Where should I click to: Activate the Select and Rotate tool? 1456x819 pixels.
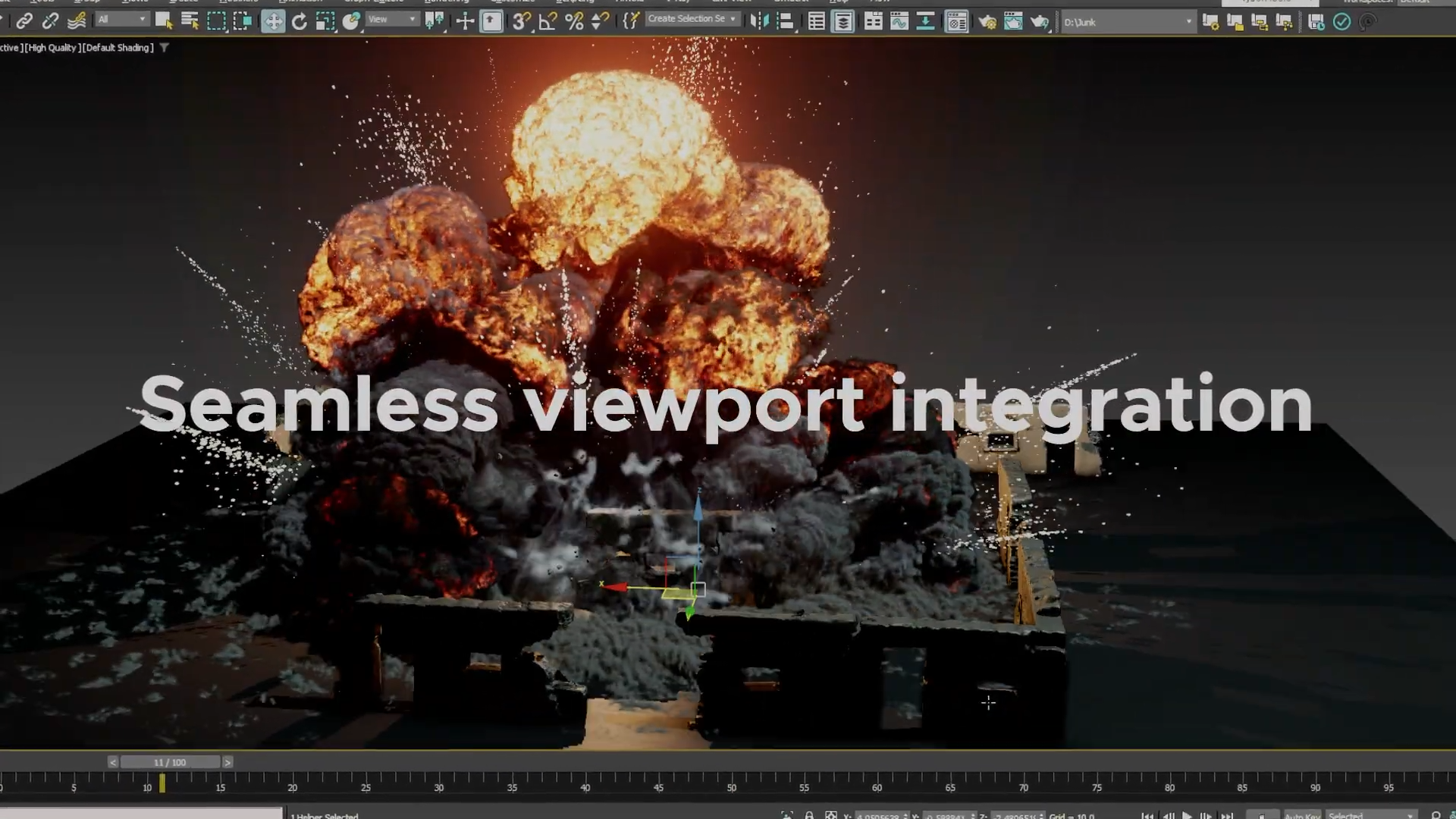[x=300, y=21]
